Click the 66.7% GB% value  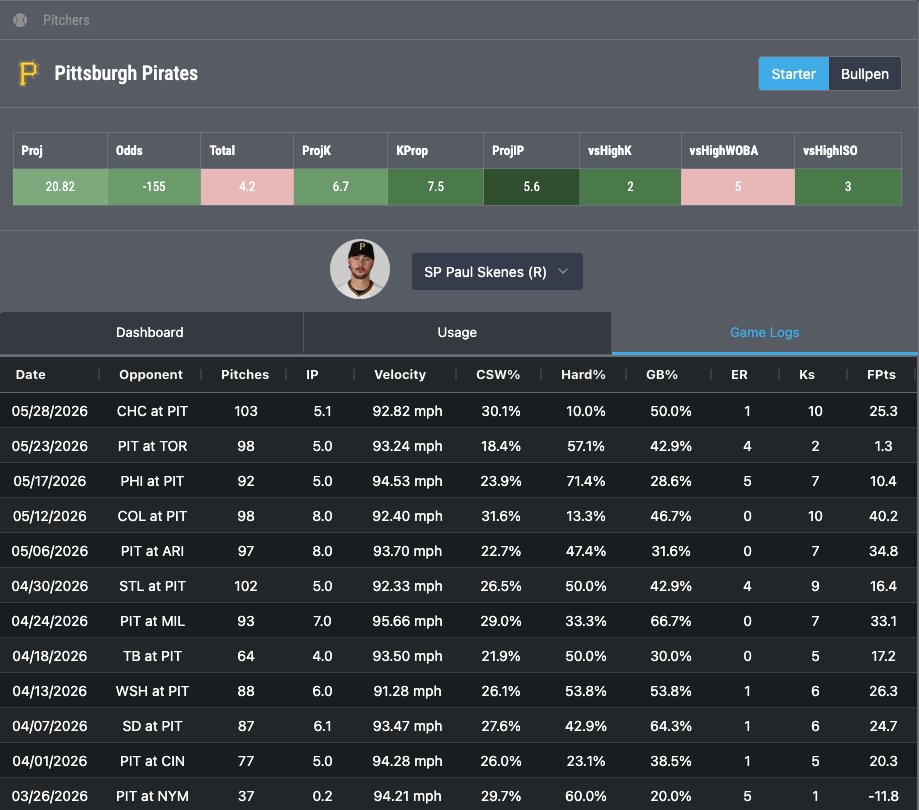coord(670,621)
